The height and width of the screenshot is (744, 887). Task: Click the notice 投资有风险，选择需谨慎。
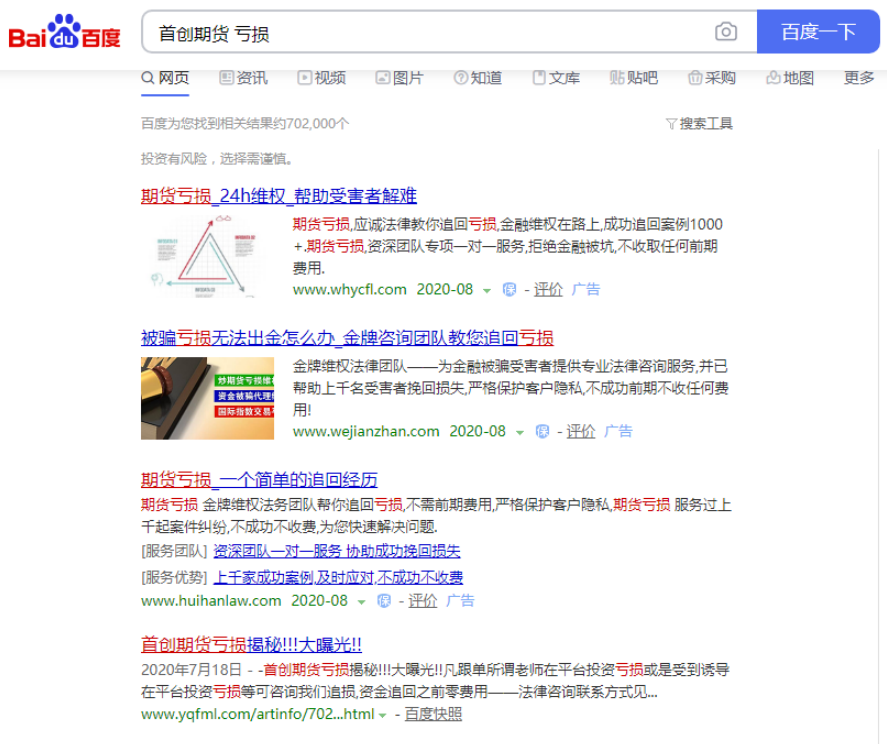pyautogui.click(x=217, y=159)
